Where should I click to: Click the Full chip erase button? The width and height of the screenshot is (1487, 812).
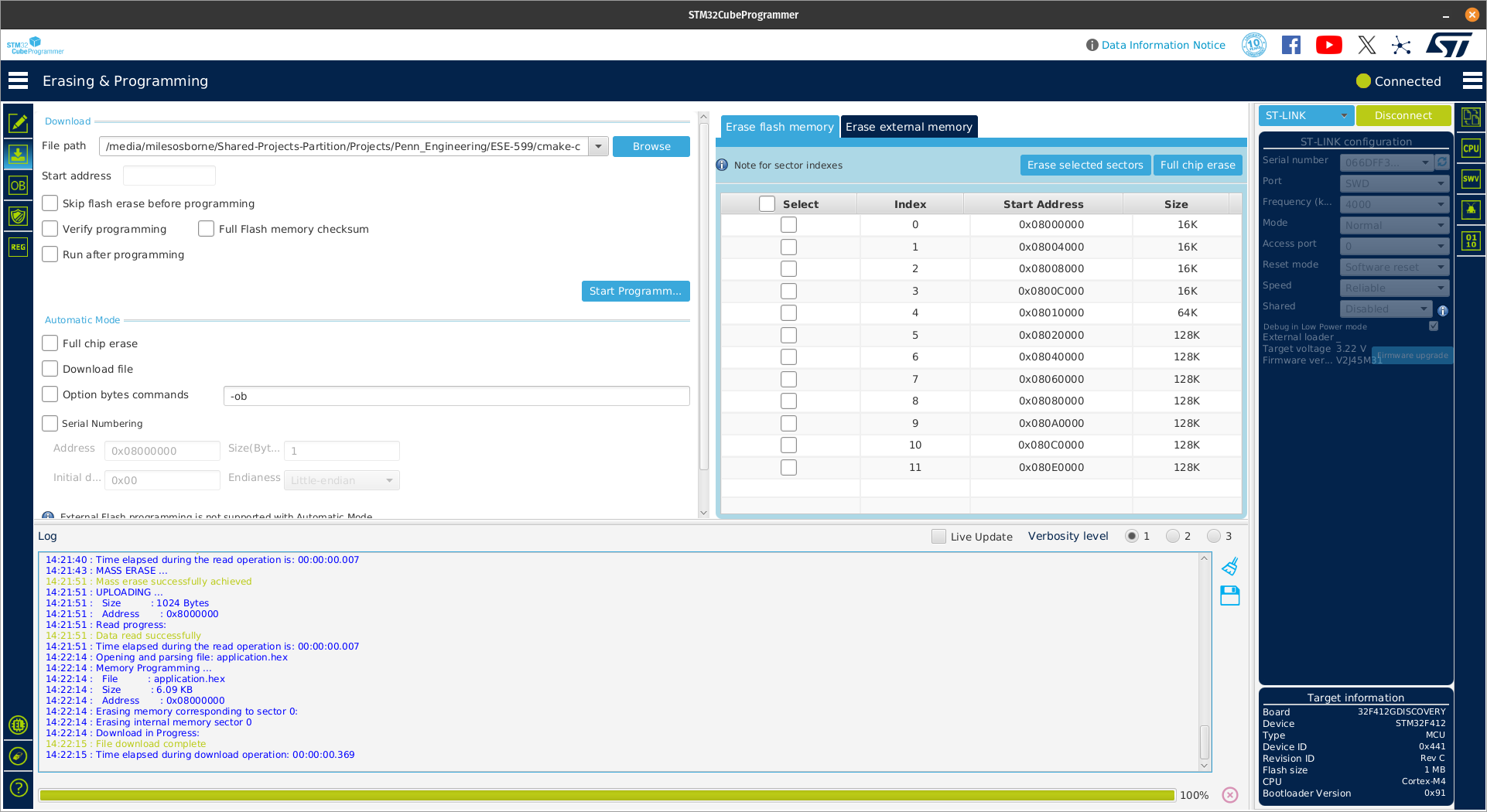click(x=1197, y=165)
